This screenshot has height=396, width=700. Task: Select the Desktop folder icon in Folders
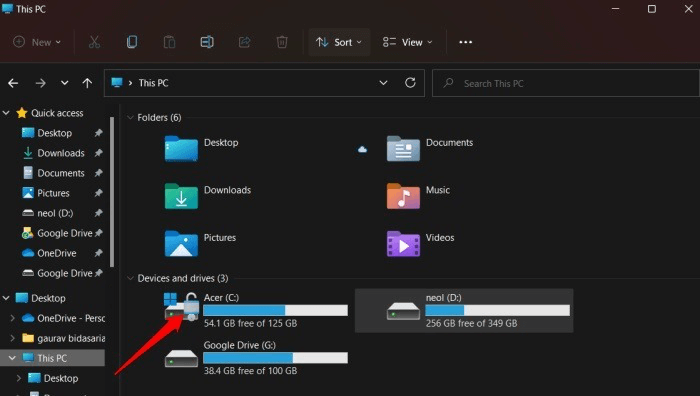[181, 148]
